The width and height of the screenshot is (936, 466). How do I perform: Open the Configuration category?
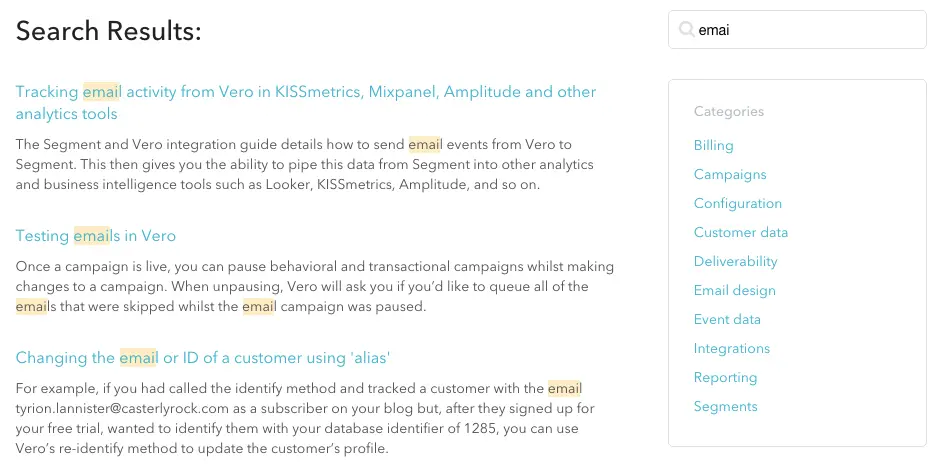coord(737,203)
